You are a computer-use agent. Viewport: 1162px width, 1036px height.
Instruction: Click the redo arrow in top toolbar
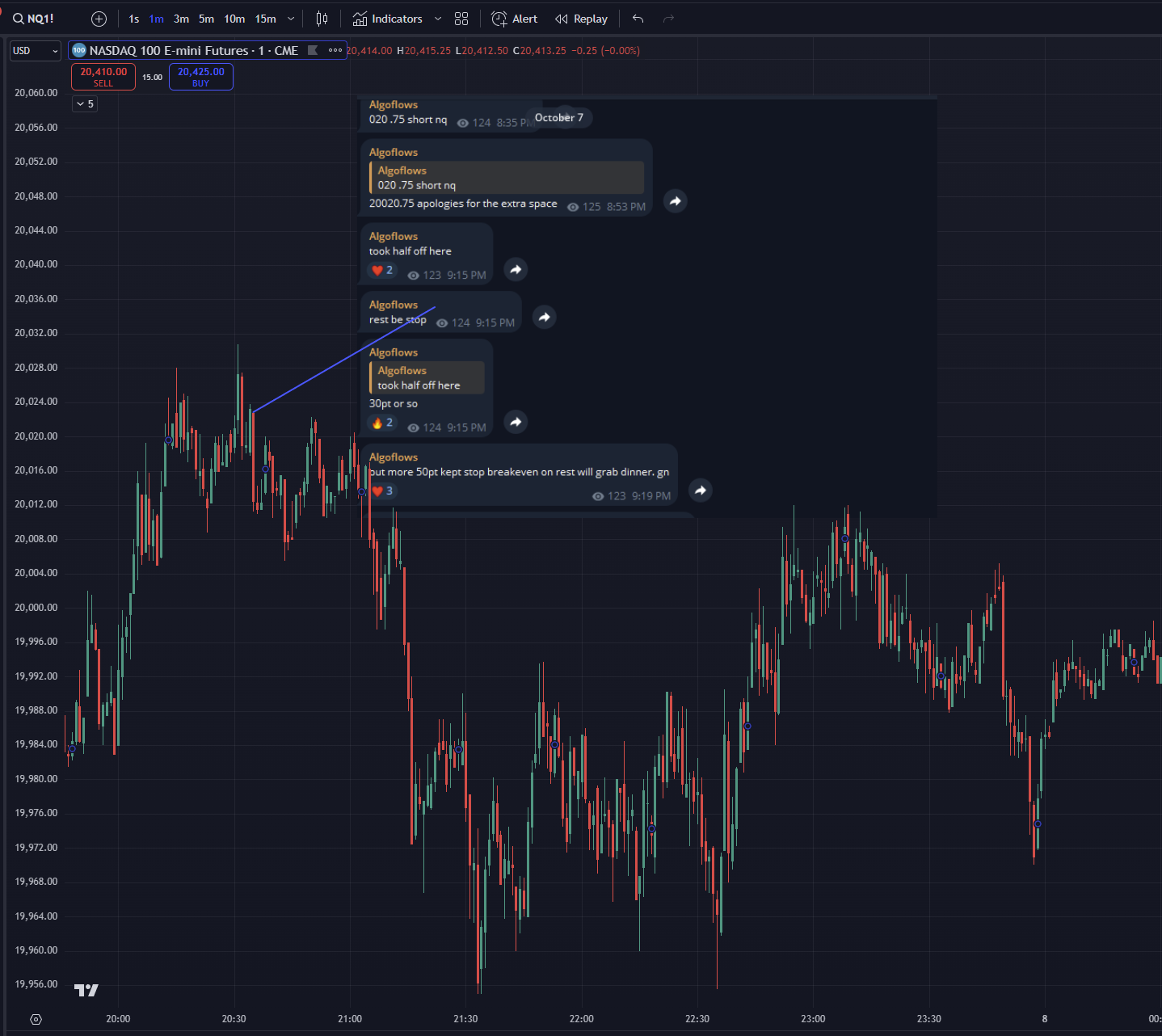coord(668,19)
